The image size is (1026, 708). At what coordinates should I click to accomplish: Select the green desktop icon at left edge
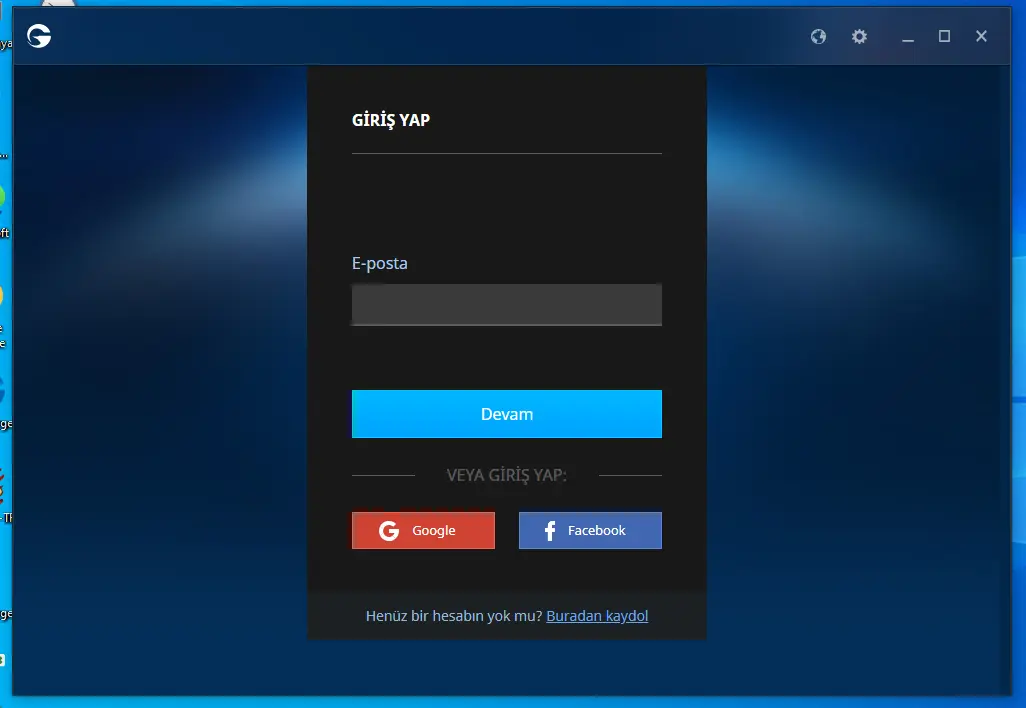point(3,198)
